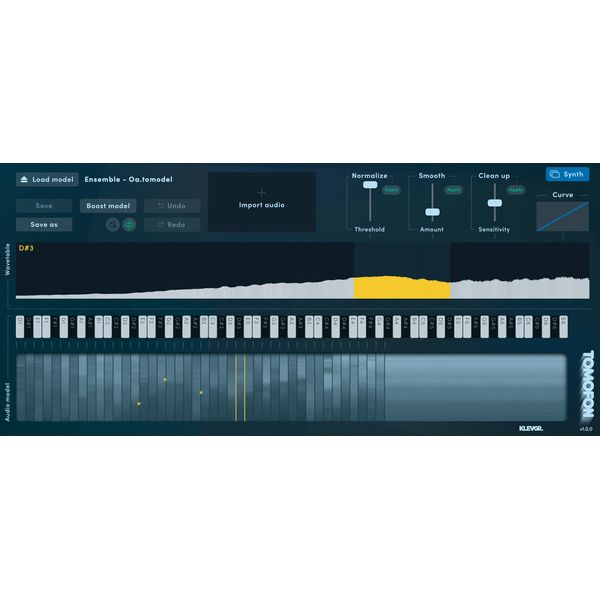Viewport: 600px width, 600px height.
Task: Click the Curve graph
Action: pyautogui.click(x=562, y=216)
